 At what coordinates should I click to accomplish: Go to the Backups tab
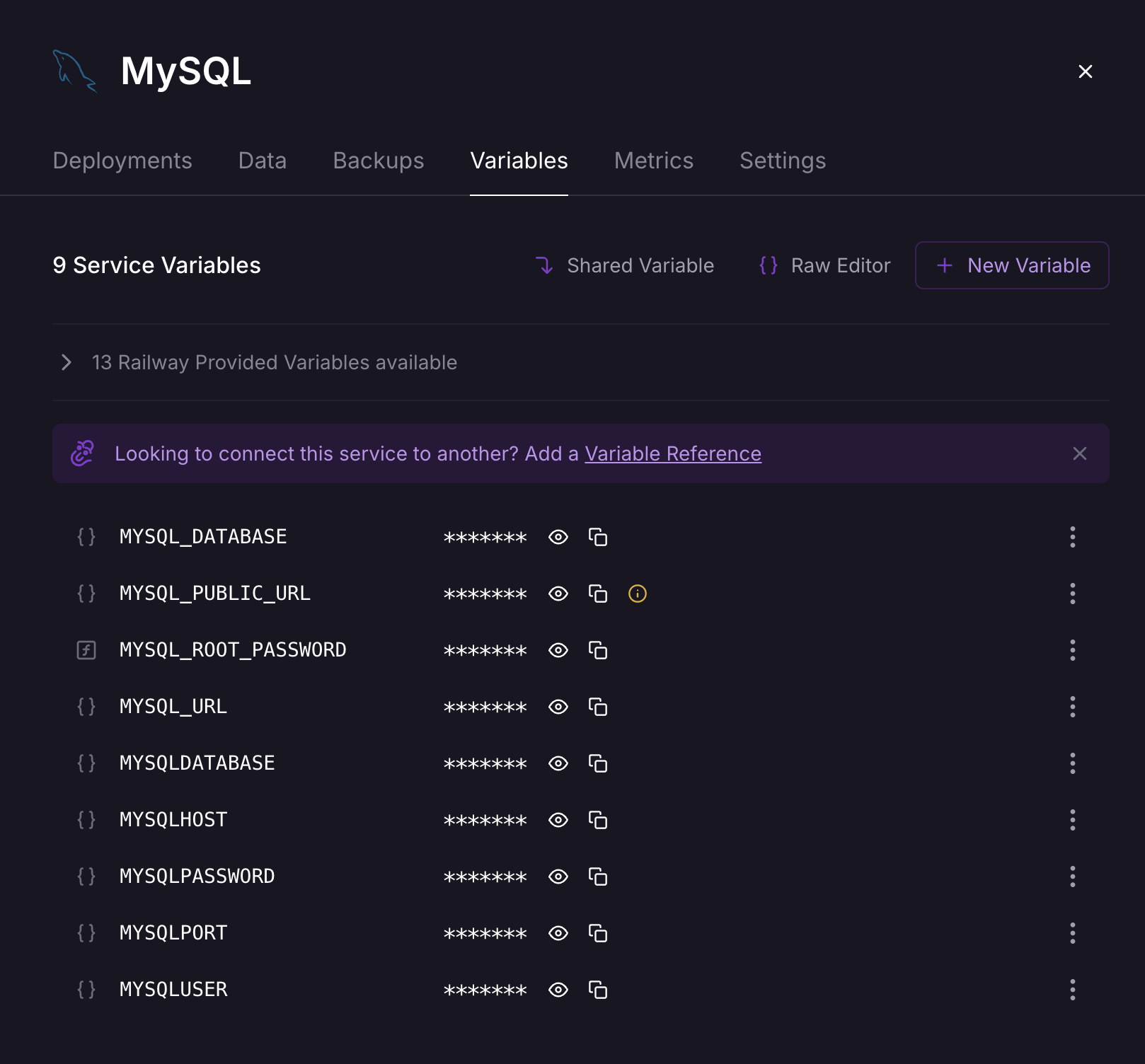[x=379, y=161]
